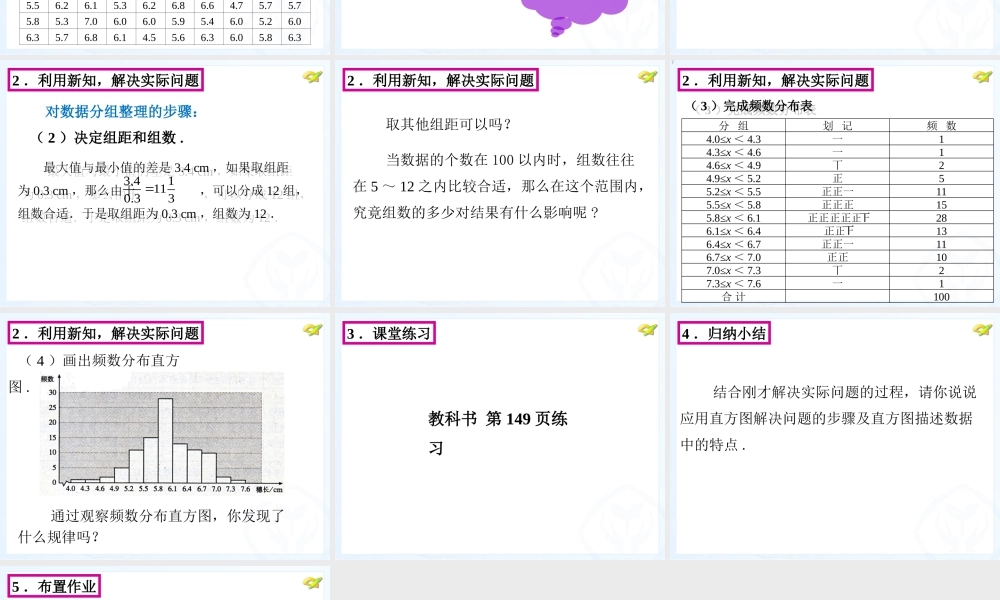The image size is (1000, 600).
Task: Select the frequency distribution table
Action: 837,210
